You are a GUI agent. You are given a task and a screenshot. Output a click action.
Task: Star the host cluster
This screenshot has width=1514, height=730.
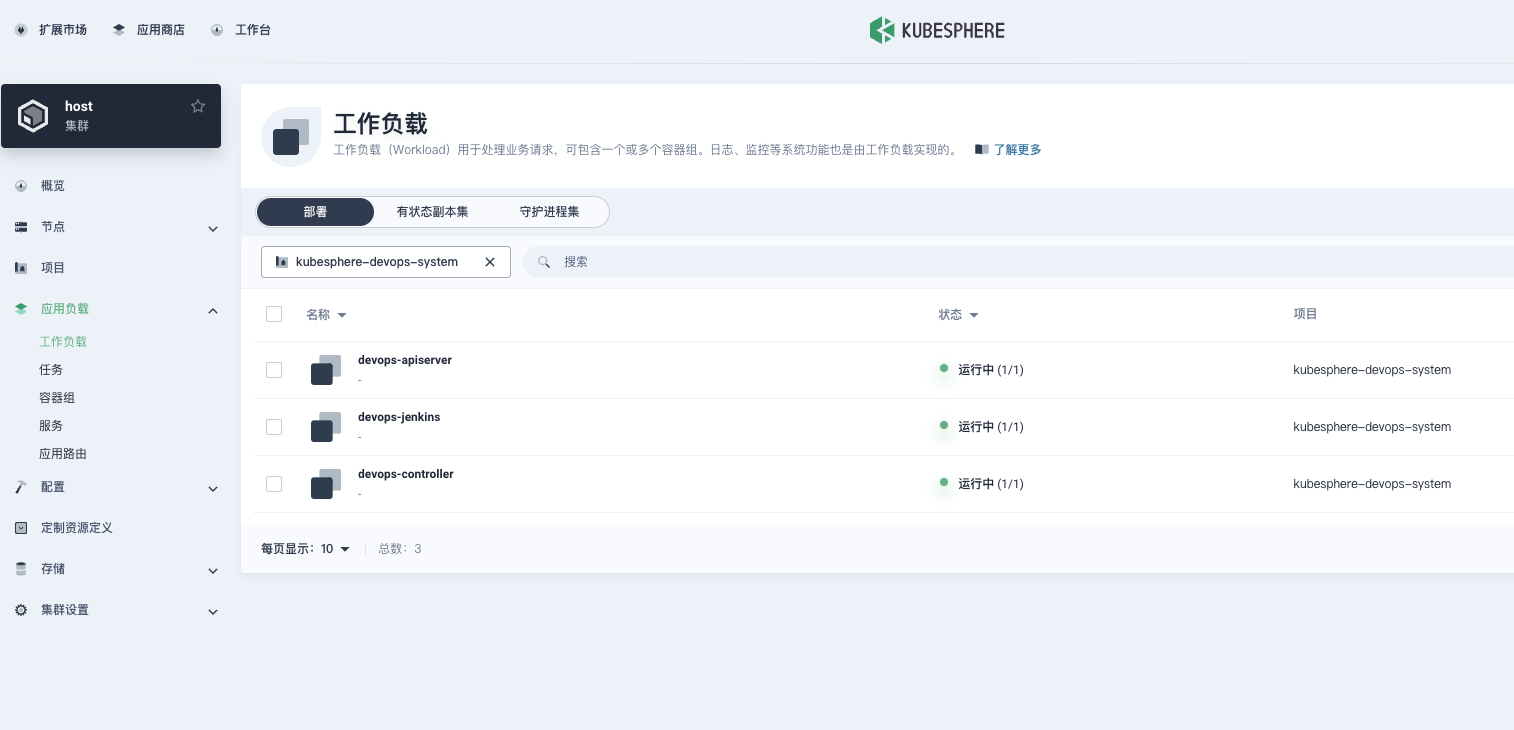(x=198, y=106)
